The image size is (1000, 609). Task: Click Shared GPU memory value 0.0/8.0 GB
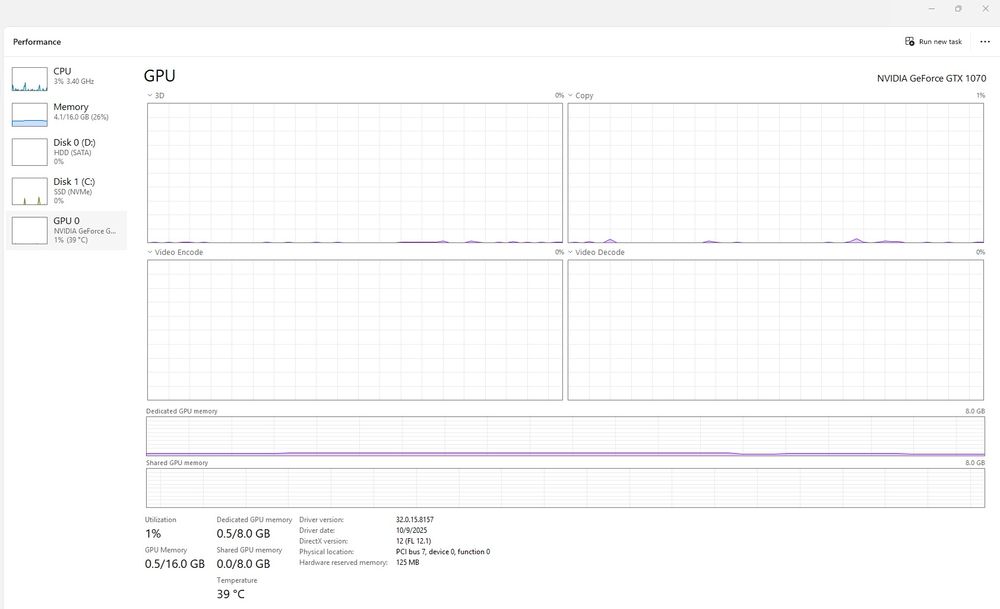(x=243, y=564)
